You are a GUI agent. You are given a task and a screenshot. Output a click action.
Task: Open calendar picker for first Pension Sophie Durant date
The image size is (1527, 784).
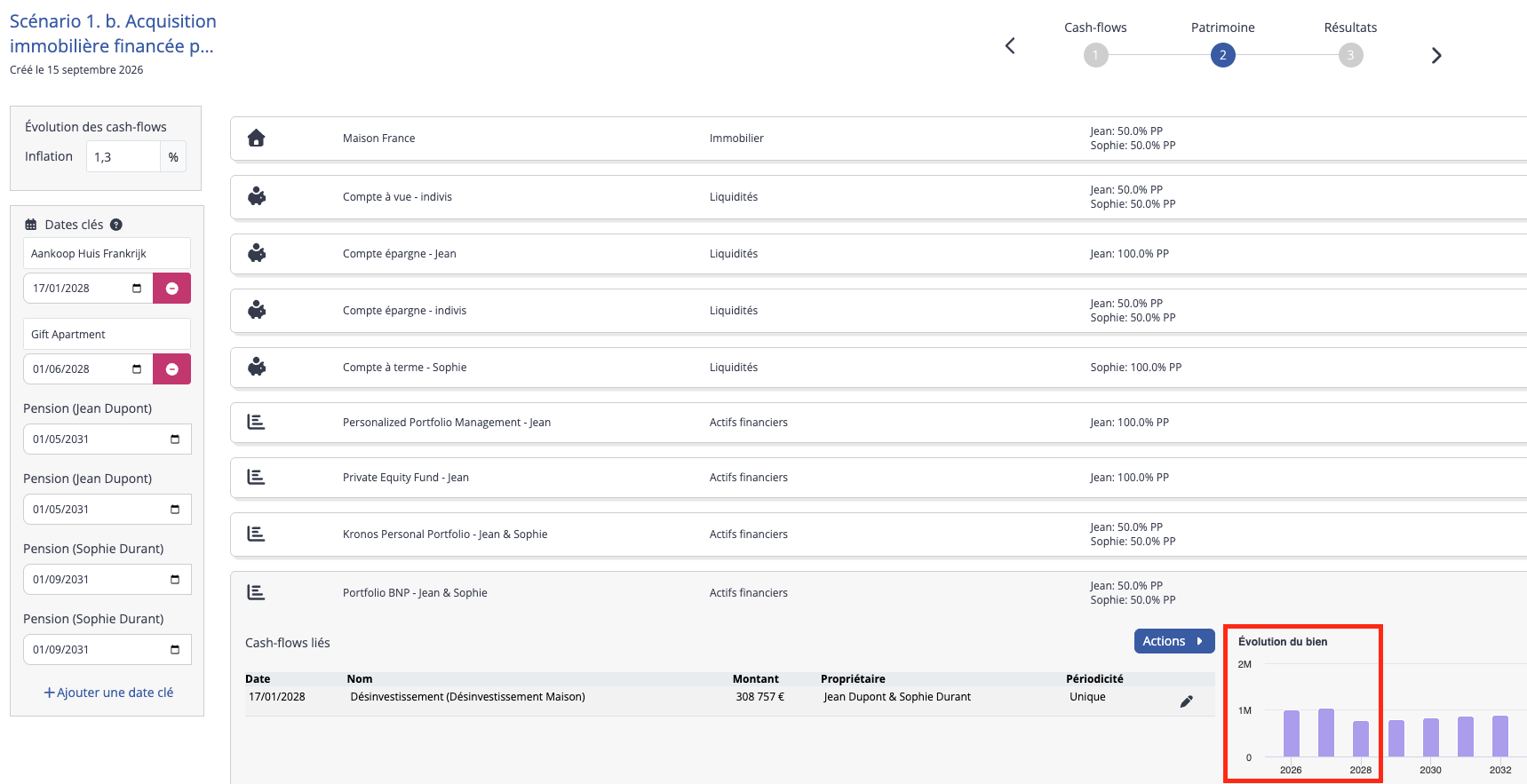tap(175, 580)
